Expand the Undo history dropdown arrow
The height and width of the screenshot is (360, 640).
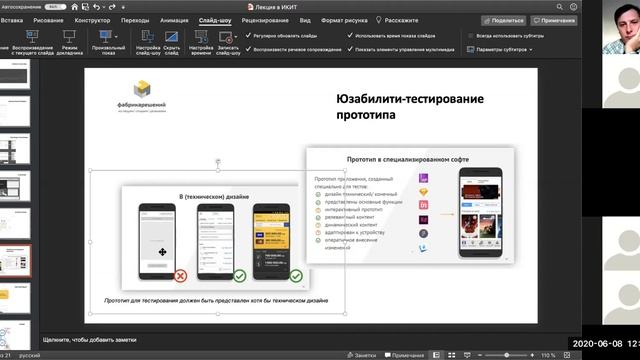104,7
